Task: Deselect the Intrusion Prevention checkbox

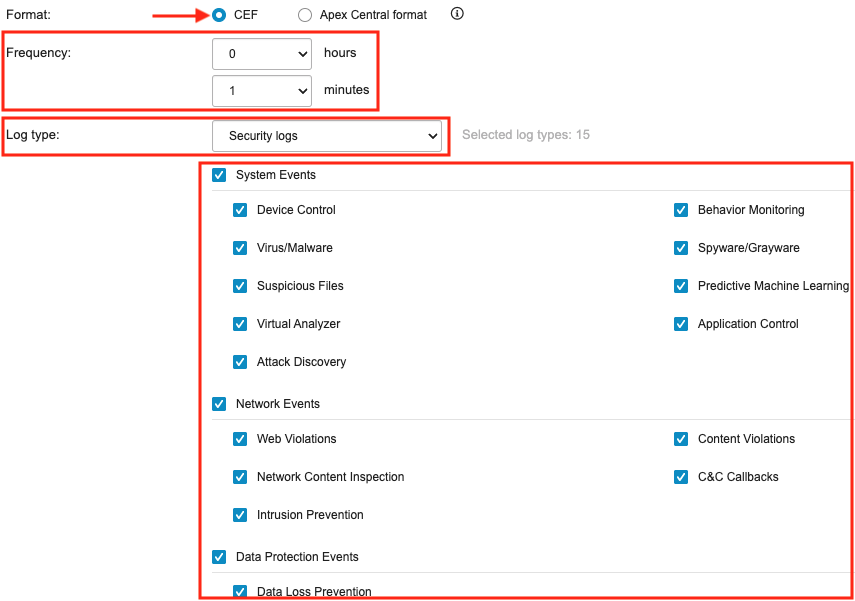Action: click(x=240, y=515)
